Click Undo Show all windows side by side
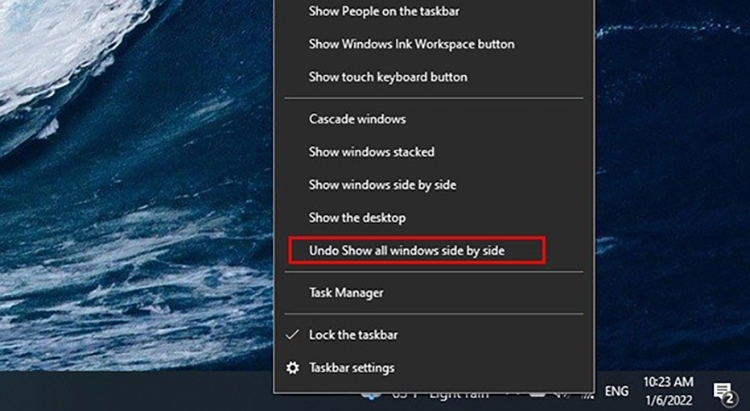The image size is (750, 411). pyautogui.click(x=406, y=250)
